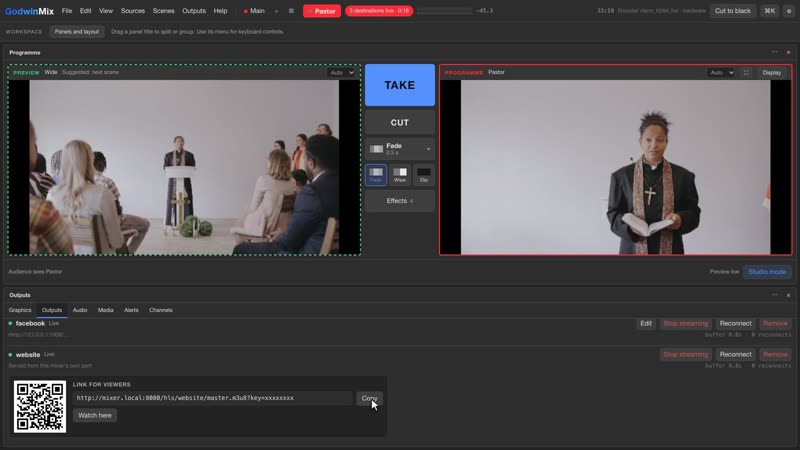This screenshot has width=800, height=450.
Task: Click the website destination name
Action: [x=28, y=355]
